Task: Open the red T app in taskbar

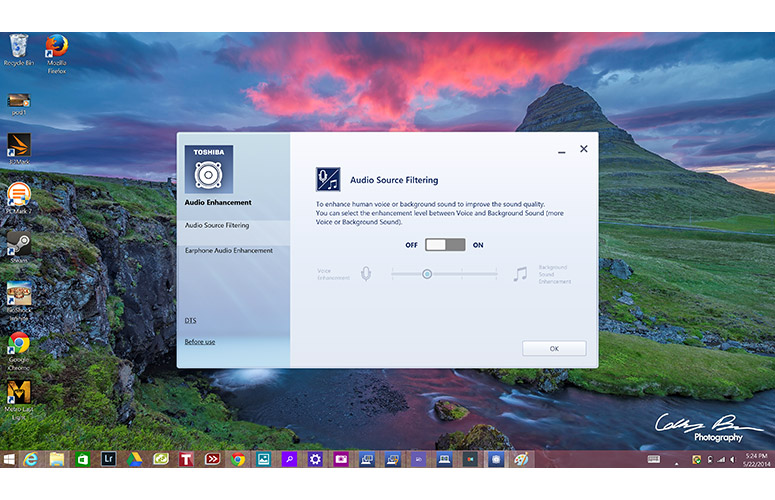Action: click(186, 459)
